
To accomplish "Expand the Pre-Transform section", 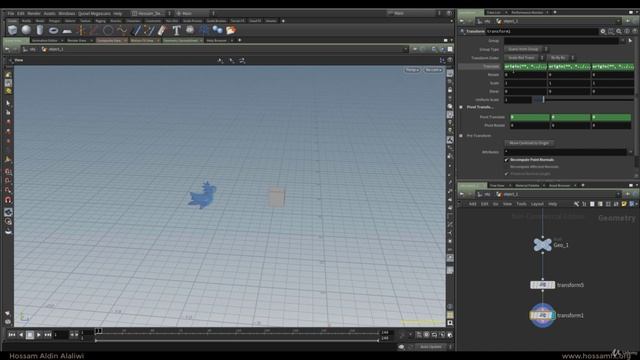I will (x=461, y=136).
